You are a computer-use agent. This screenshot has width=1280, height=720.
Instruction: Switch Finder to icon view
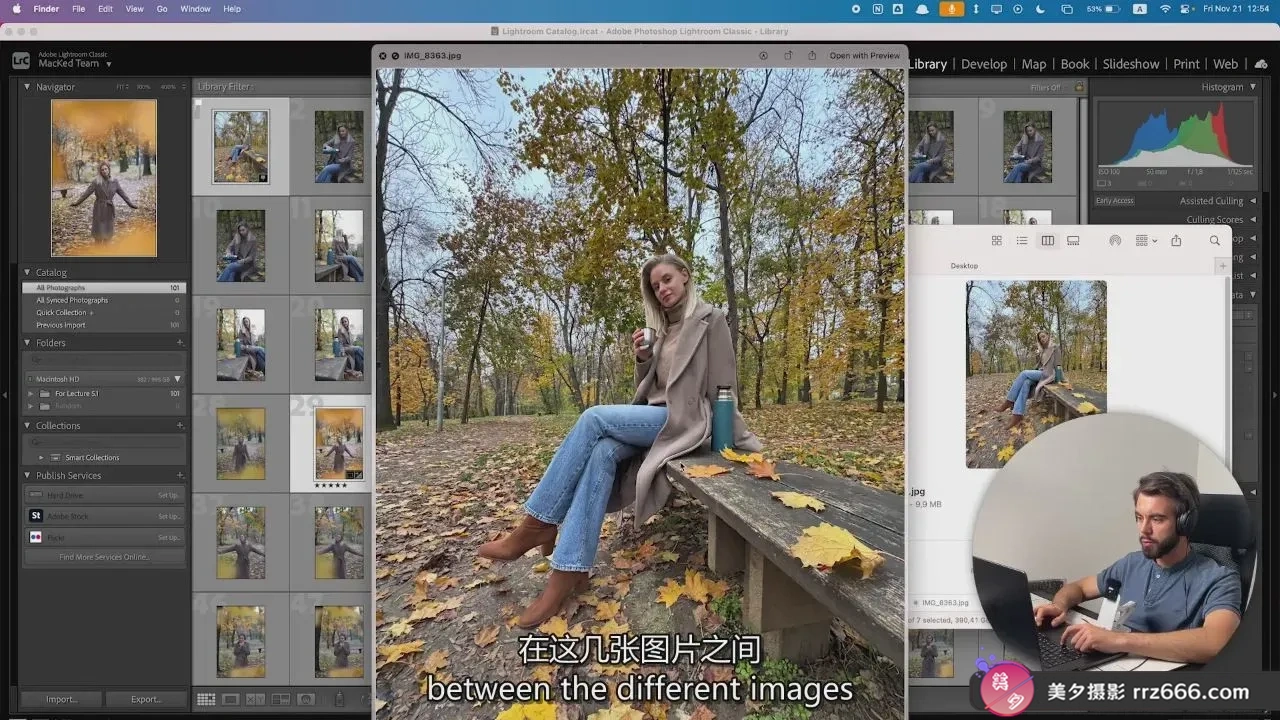tap(997, 241)
